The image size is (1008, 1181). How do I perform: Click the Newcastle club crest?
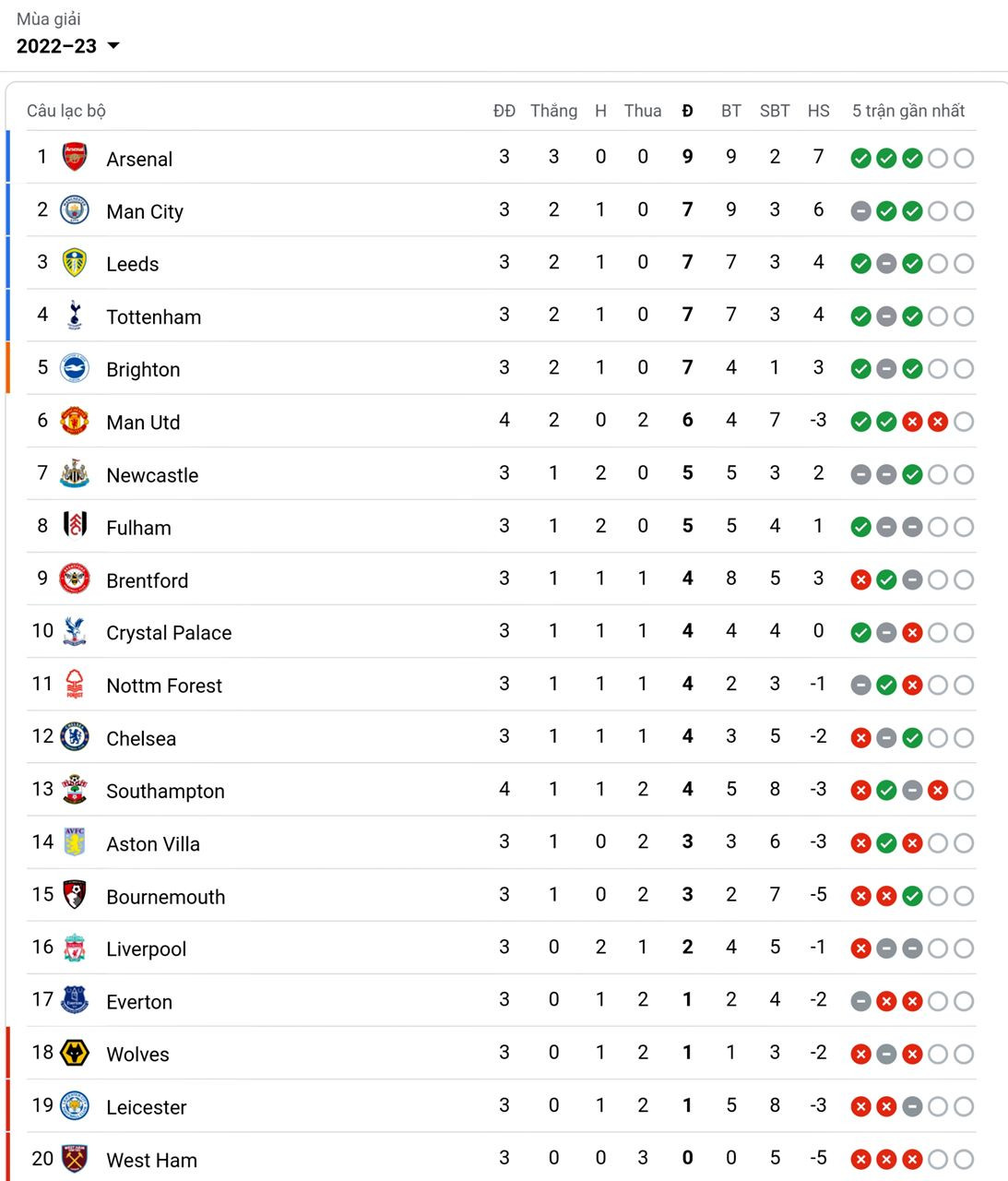(75, 474)
